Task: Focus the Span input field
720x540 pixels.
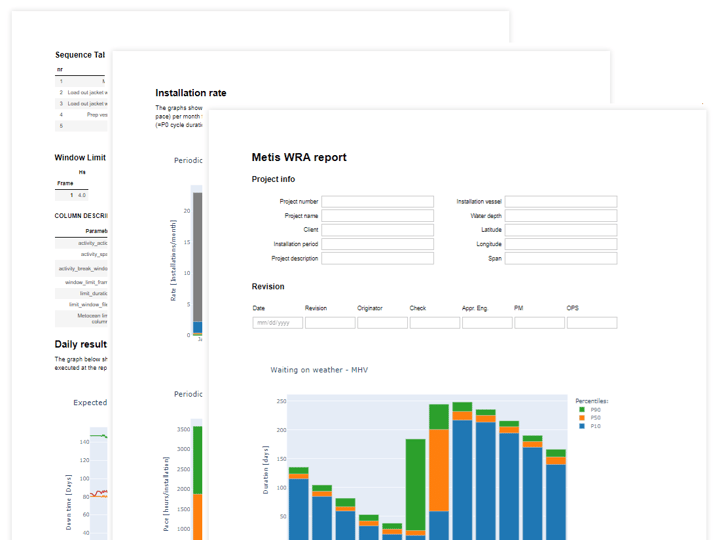Action: [x=561, y=259]
